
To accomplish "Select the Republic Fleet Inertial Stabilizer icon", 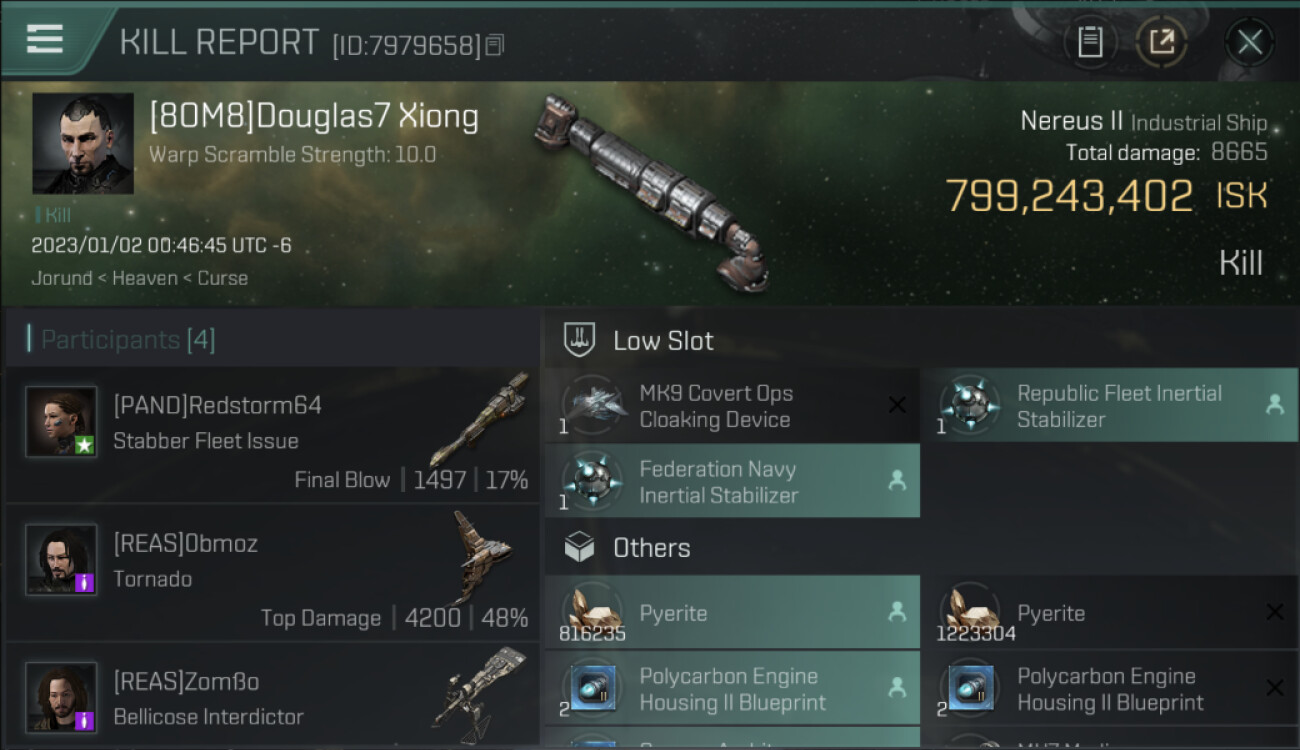I will point(970,405).
